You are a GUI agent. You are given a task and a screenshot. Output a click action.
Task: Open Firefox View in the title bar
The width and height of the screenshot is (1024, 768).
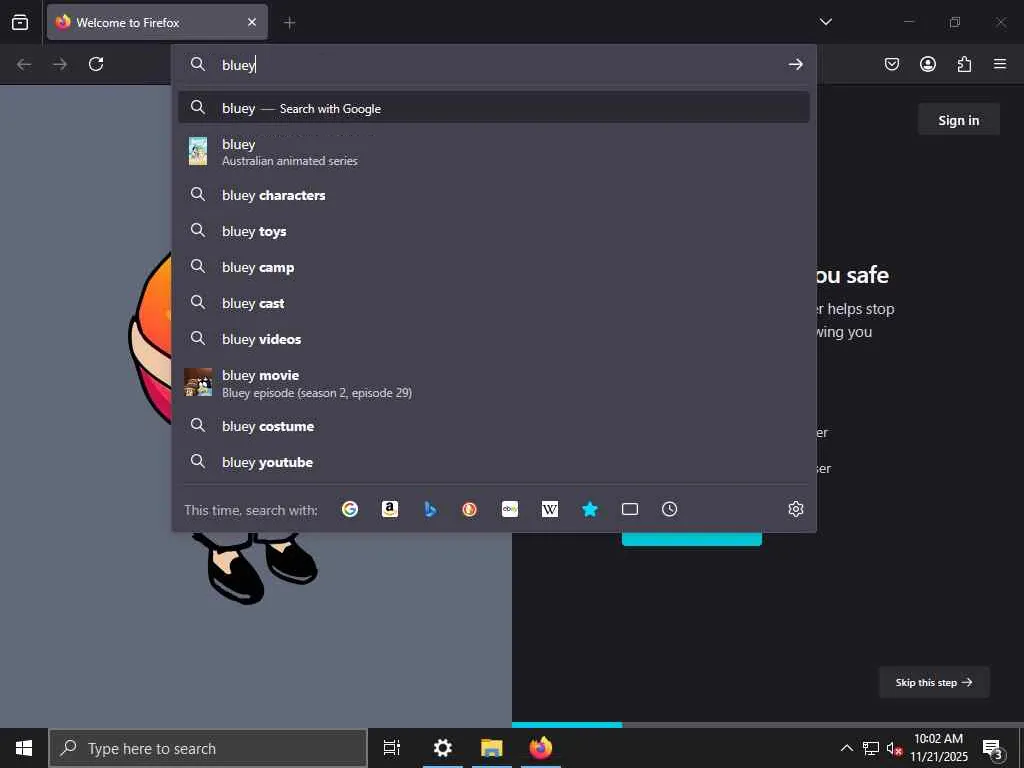point(20,22)
